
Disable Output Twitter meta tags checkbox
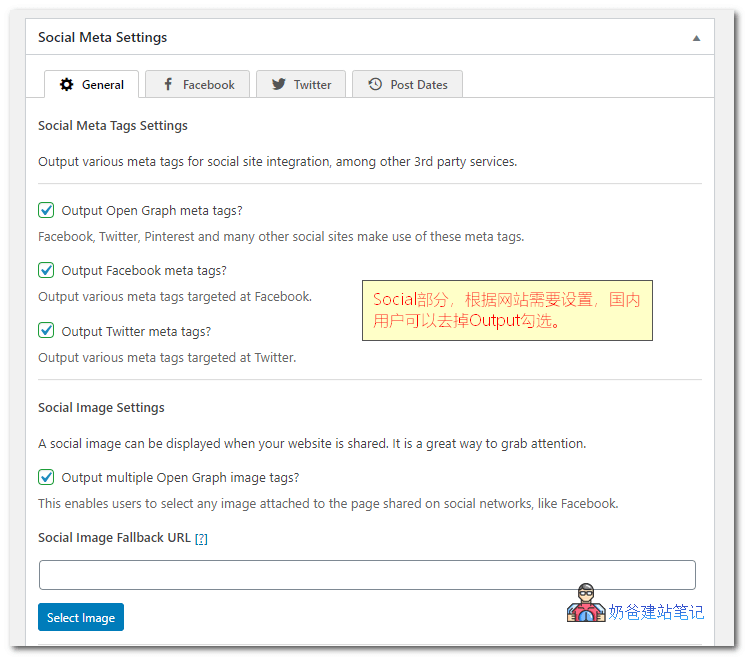pyautogui.click(x=46, y=330)
